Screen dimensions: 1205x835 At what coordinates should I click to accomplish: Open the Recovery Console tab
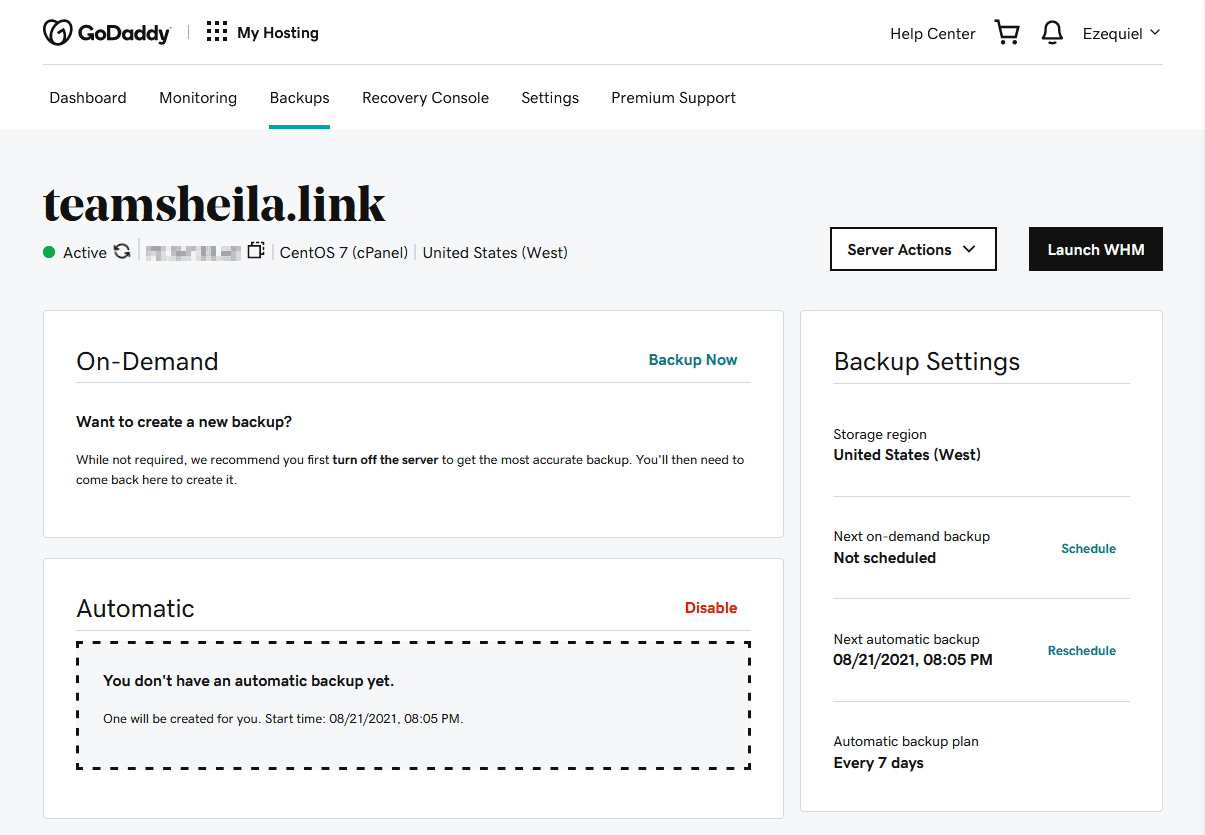tap(425, 98)
